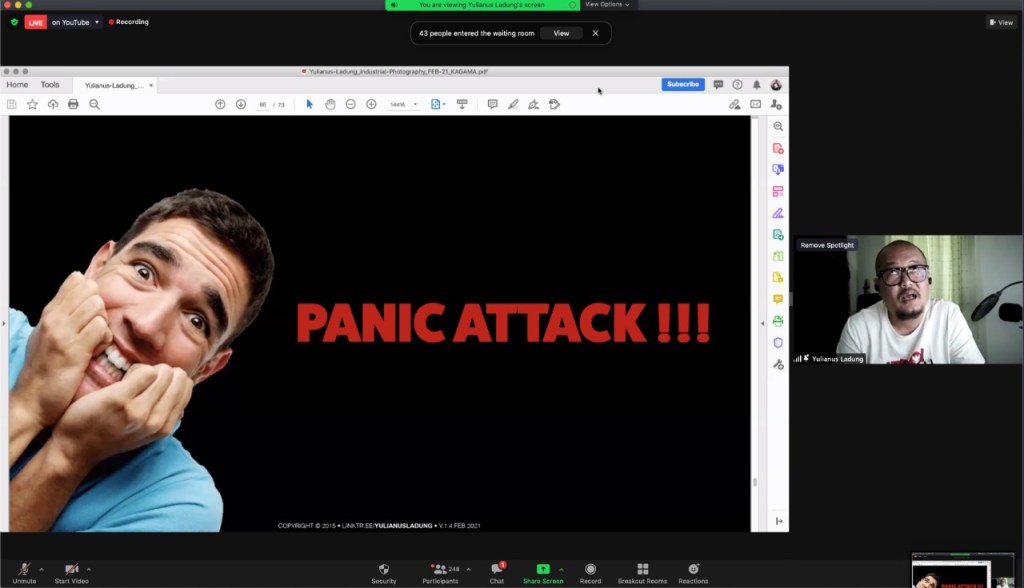Click View in waiting room notification

561,33
